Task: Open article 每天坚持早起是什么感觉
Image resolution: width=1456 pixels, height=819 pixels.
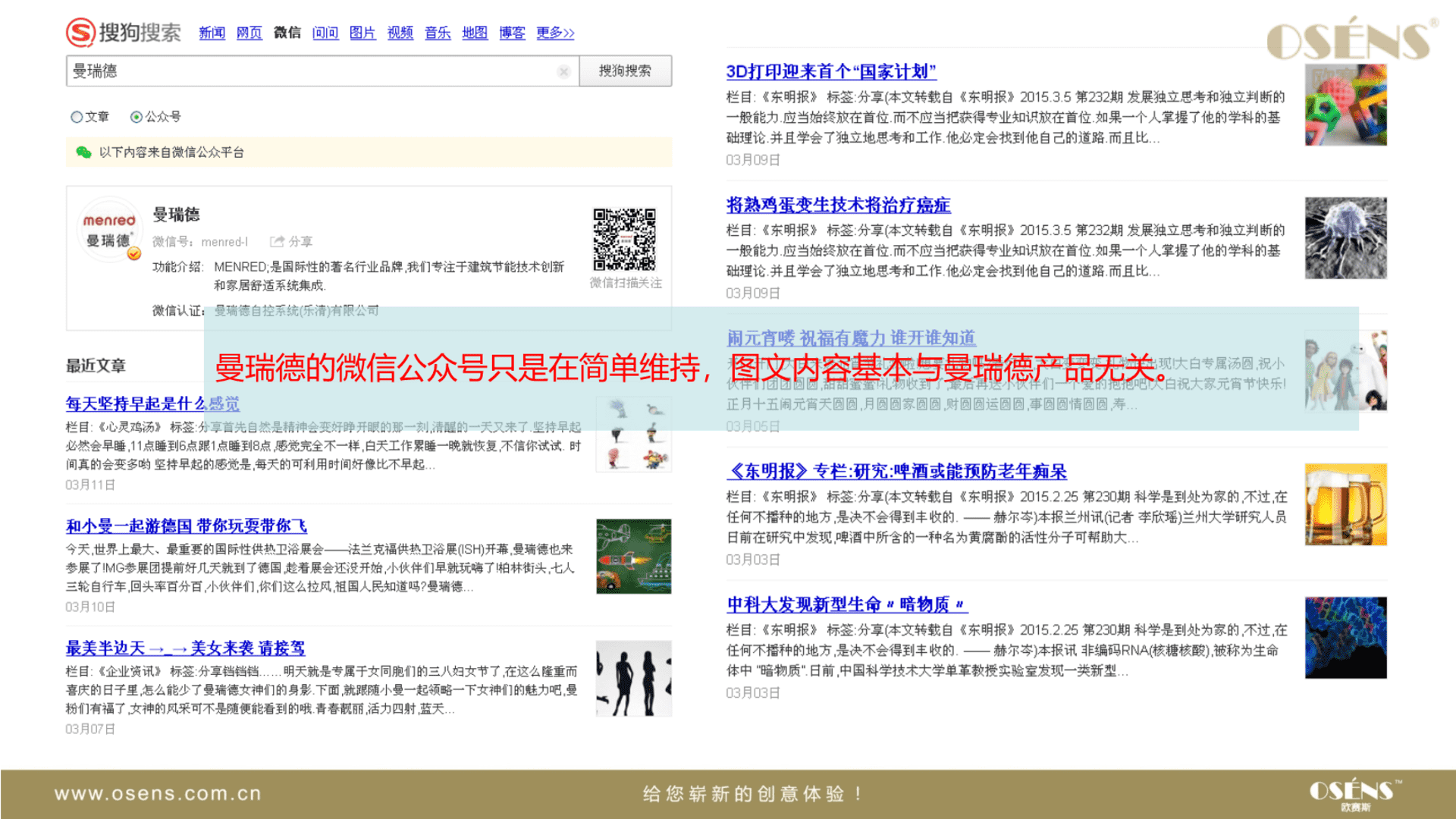Action: 152,403
